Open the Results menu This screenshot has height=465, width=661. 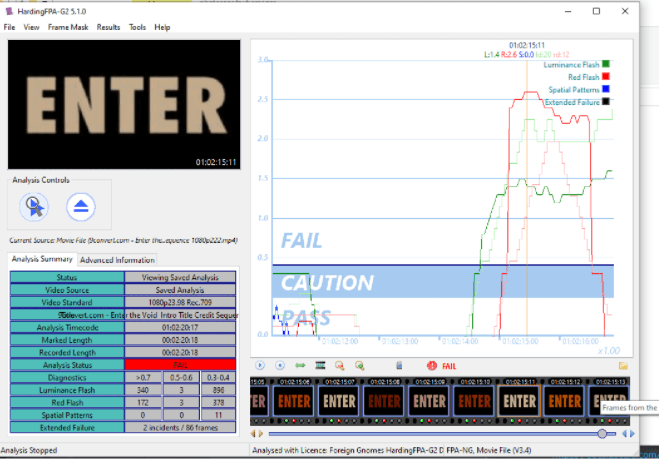(x=108, y=27)
